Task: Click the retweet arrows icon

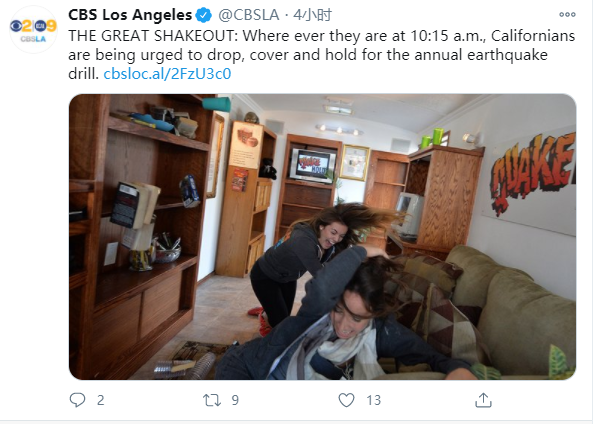Action: pos(212,400)
